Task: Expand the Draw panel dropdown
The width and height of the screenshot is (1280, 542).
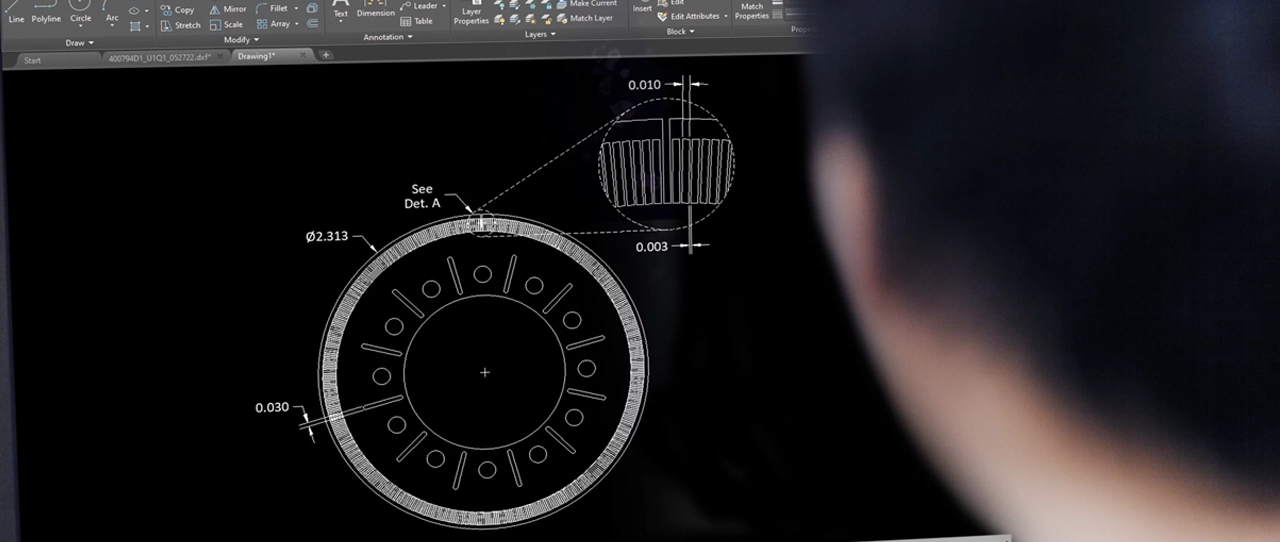Action: coord(79,43)
